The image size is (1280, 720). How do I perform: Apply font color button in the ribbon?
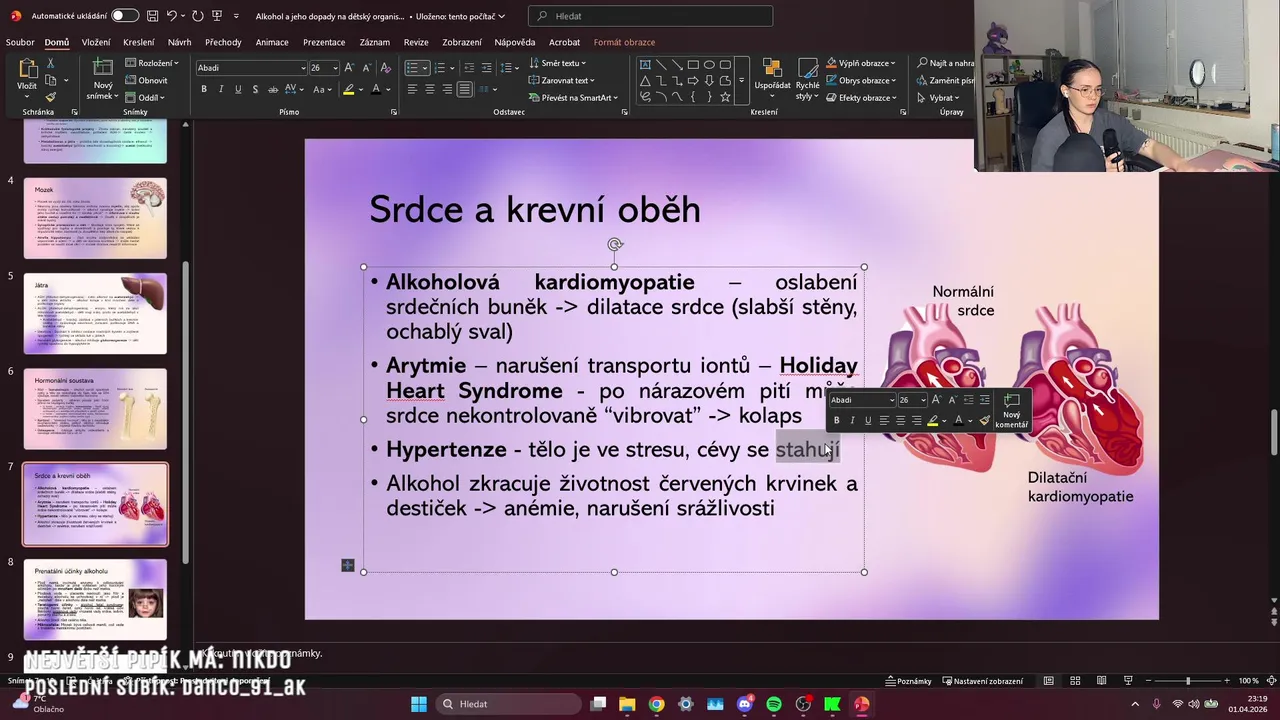point(376,89)
